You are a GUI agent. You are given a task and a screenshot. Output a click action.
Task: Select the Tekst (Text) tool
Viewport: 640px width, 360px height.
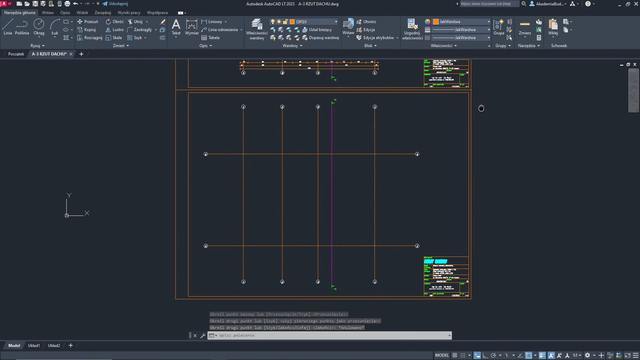pos(176,27)
